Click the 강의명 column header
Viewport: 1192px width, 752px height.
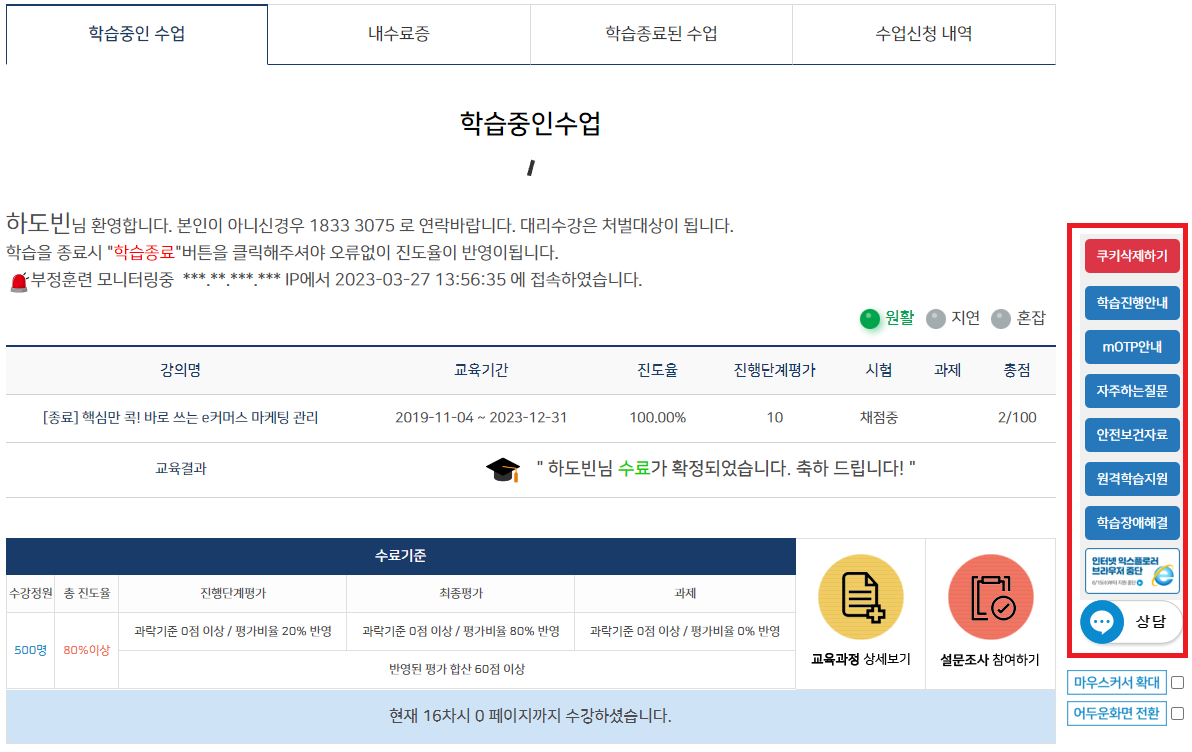(x=180, y=370)
